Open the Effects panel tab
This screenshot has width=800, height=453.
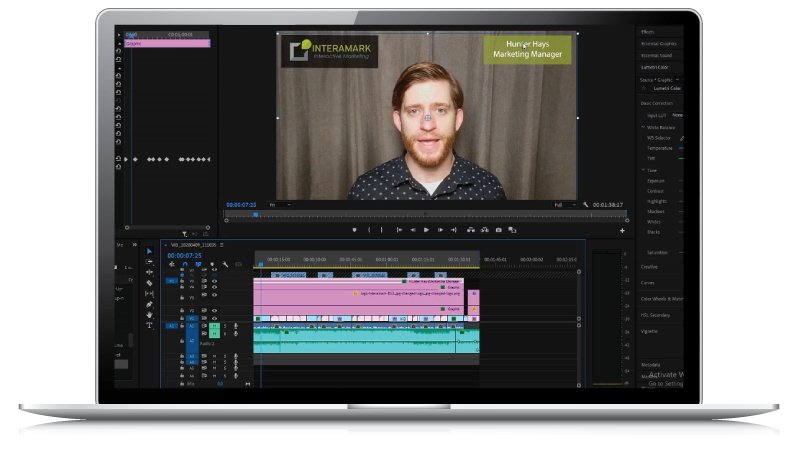pos(647,32)
